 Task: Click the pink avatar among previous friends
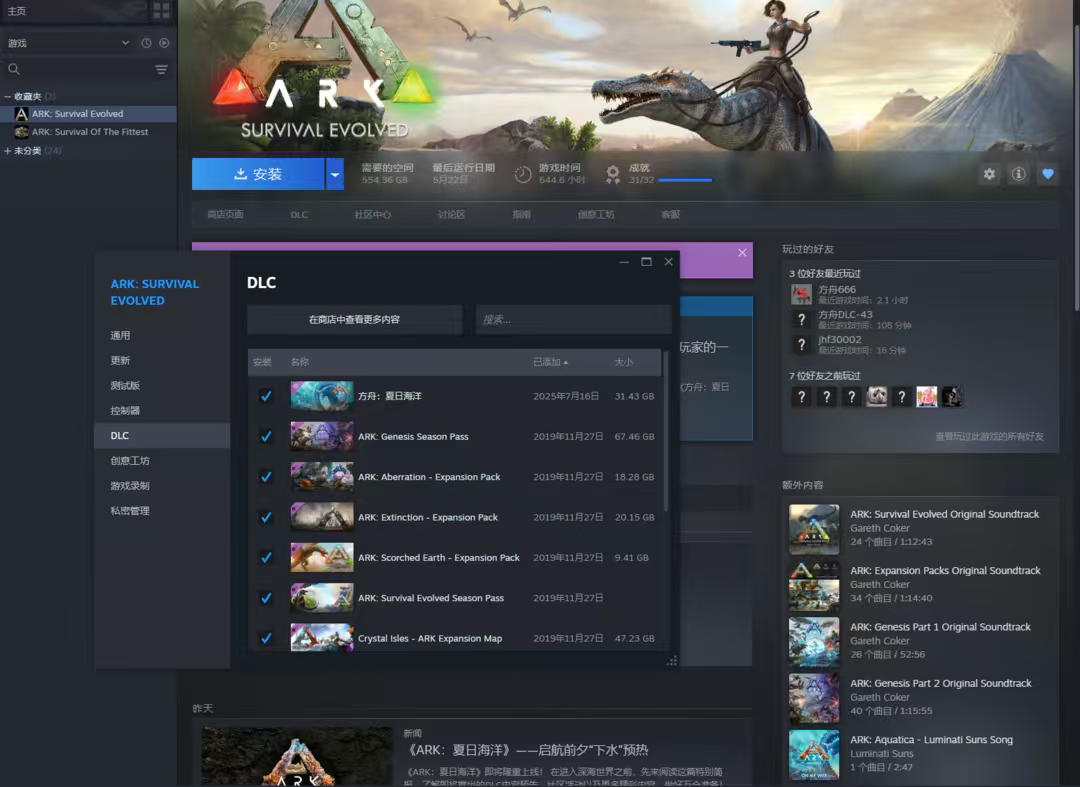pyautogui.click(x=926, y=397)
